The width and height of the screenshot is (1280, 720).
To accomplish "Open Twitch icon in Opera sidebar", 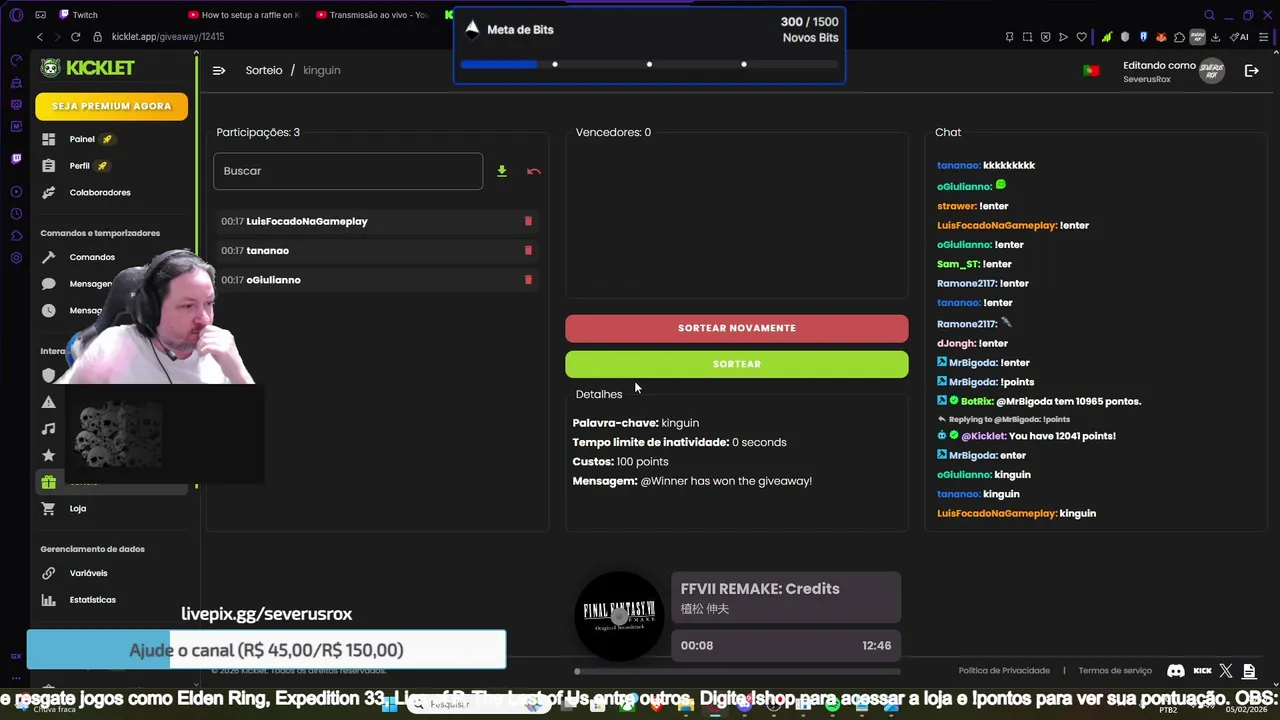I will pyautogui.click(x=16, y=158).
